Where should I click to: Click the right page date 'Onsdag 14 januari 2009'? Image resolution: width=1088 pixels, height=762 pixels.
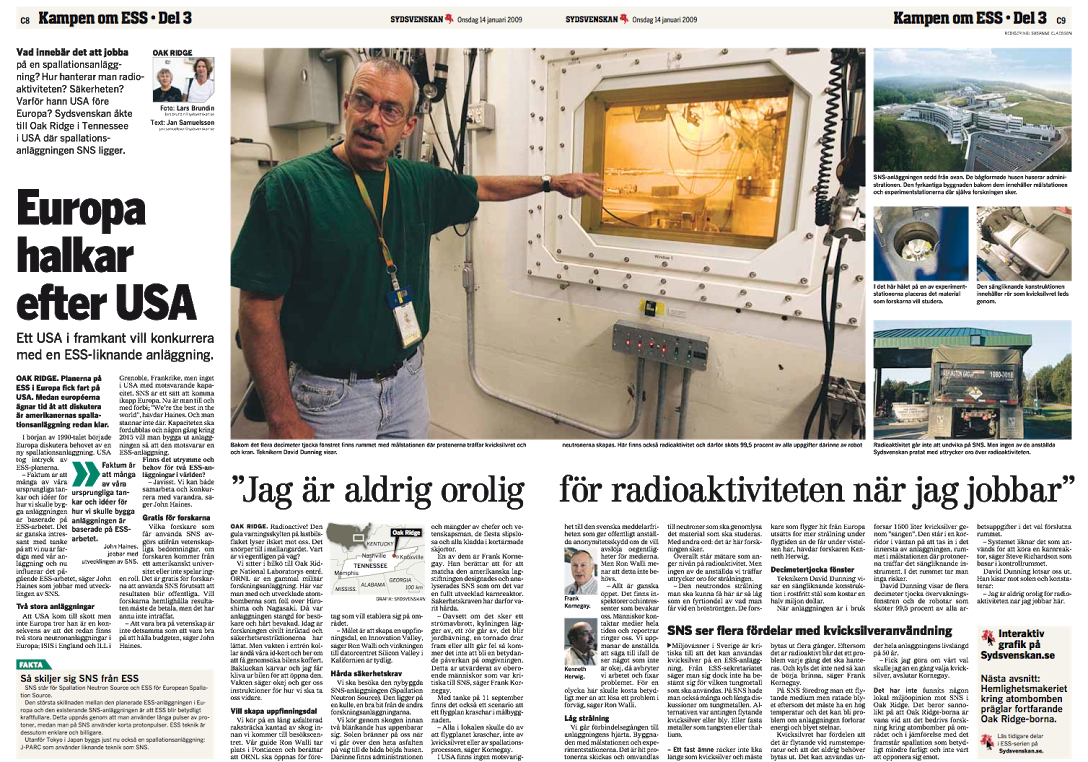pos(664,19)
